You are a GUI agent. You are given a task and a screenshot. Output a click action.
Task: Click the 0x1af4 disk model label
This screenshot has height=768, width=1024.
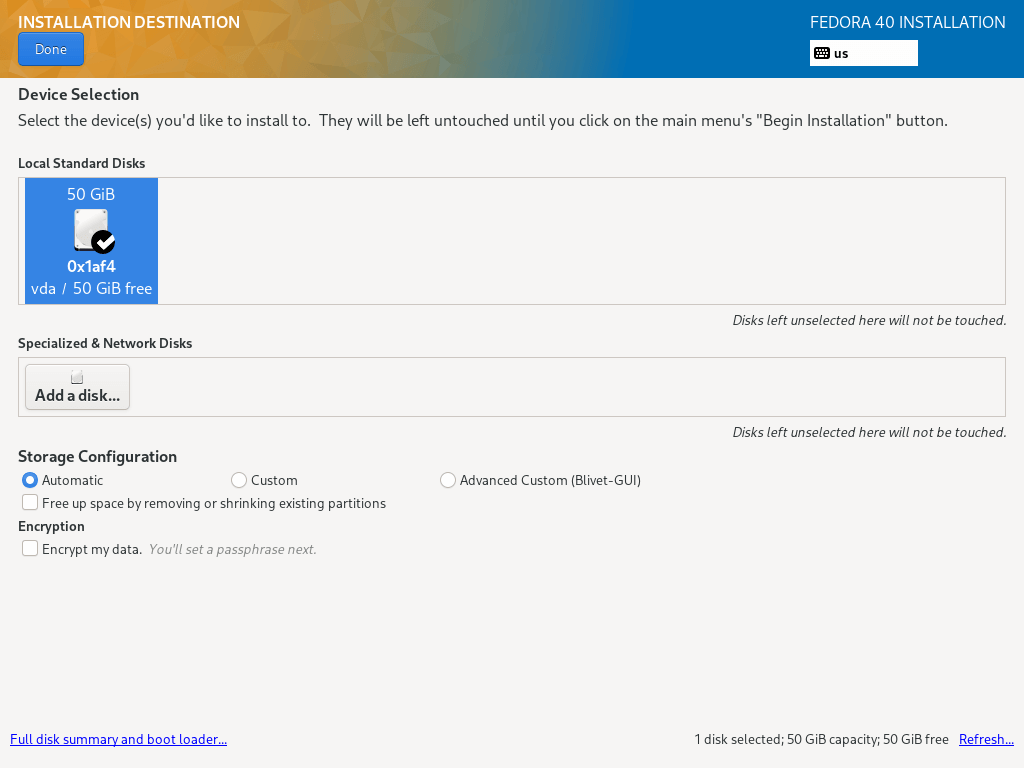pos(91,266)
